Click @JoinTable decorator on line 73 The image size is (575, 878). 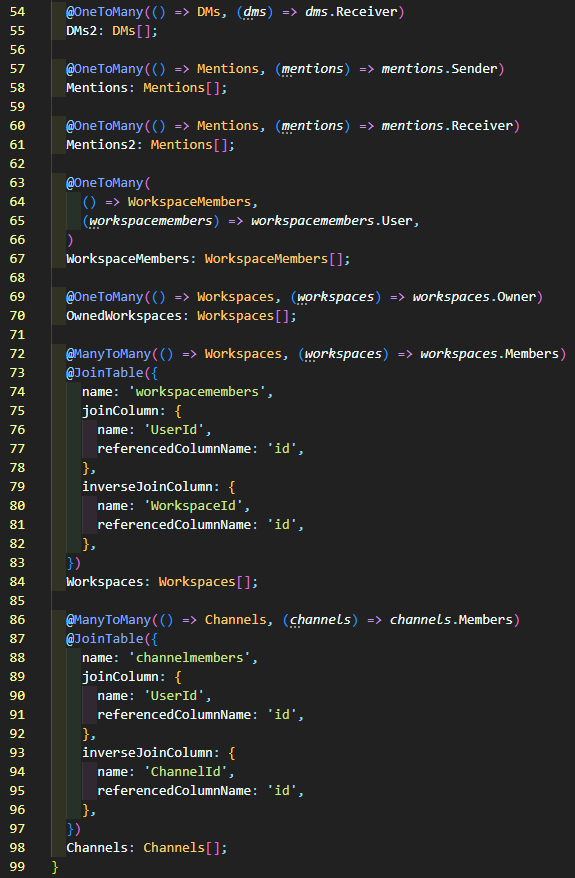tap(105, 373)
